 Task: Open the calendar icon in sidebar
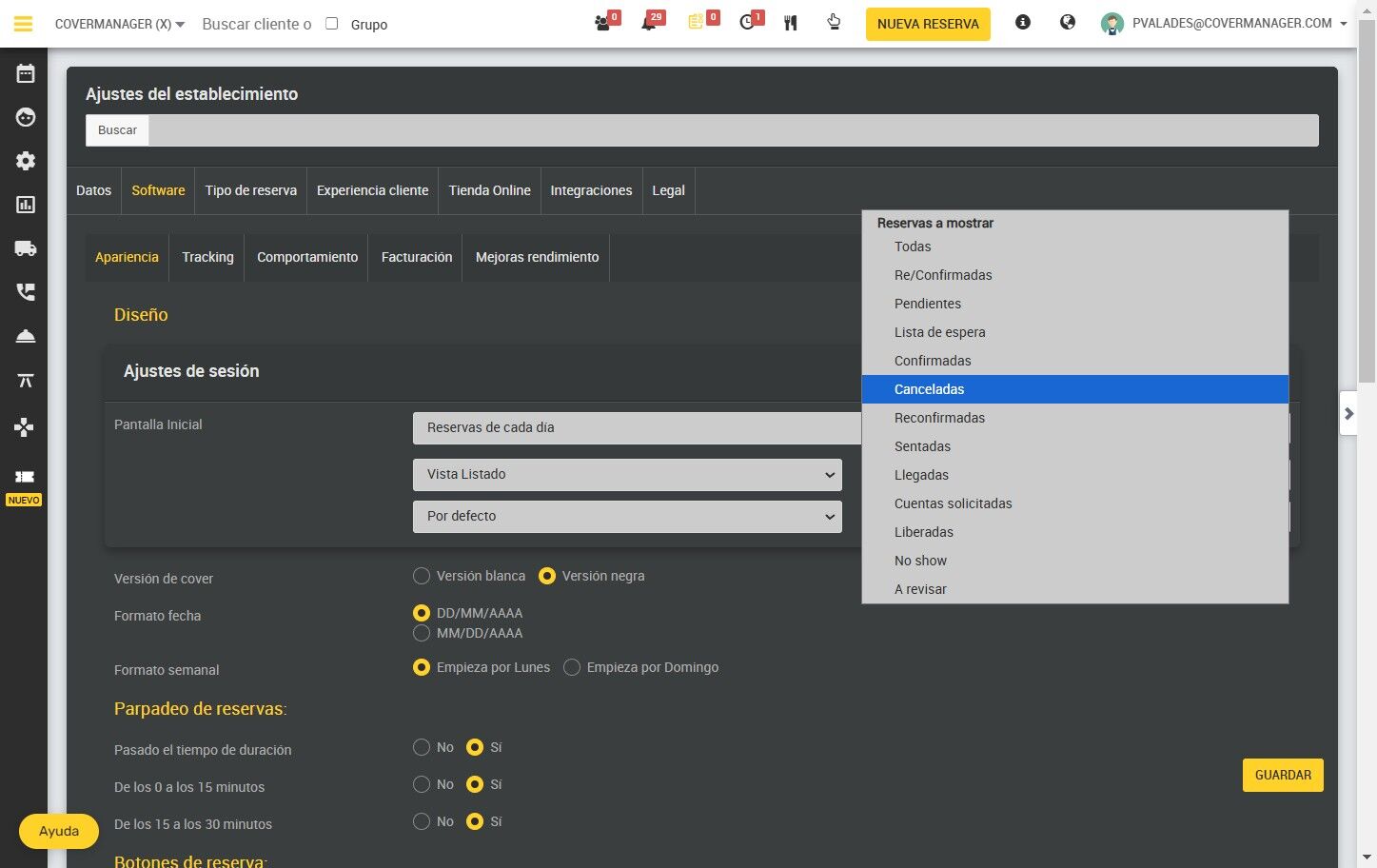pyautogui.click(x=26, y=73)
